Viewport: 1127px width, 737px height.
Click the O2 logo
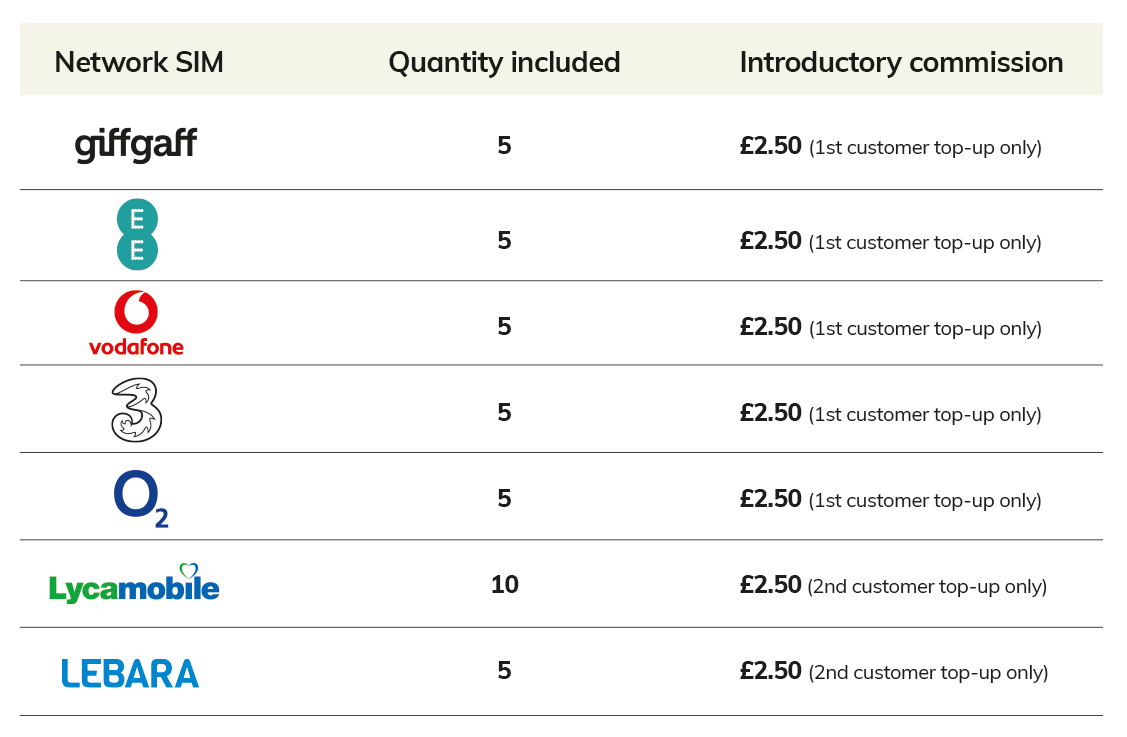tap(141, 498)
